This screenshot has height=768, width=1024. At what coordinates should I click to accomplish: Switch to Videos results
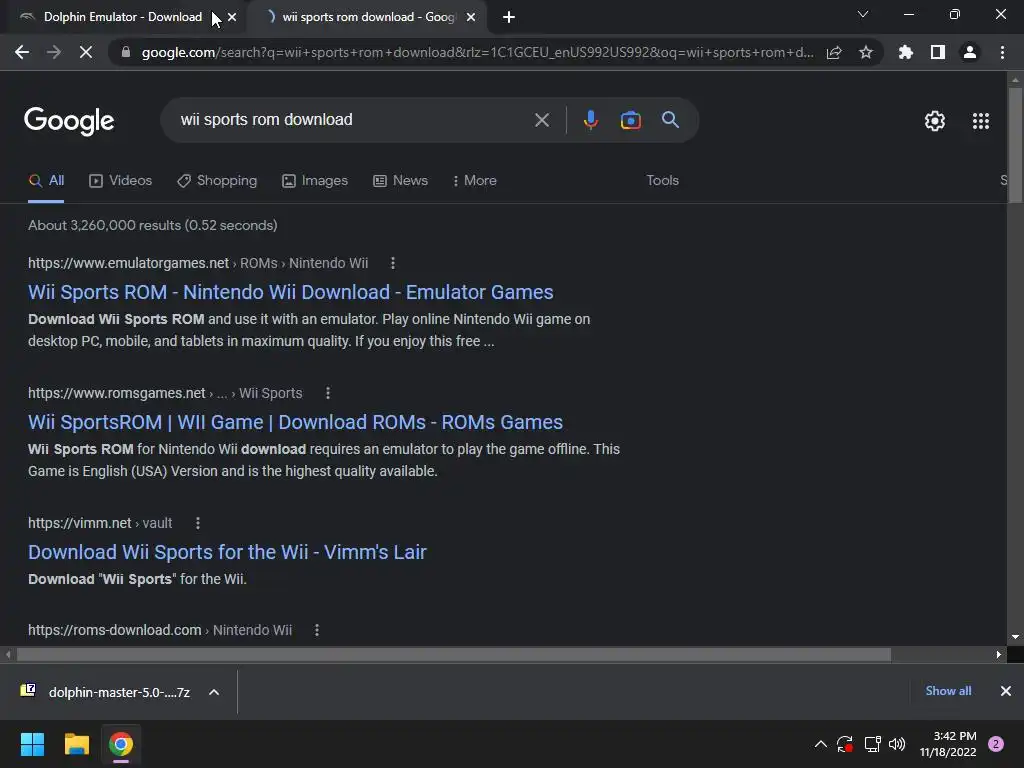click(x=120, y=181)
